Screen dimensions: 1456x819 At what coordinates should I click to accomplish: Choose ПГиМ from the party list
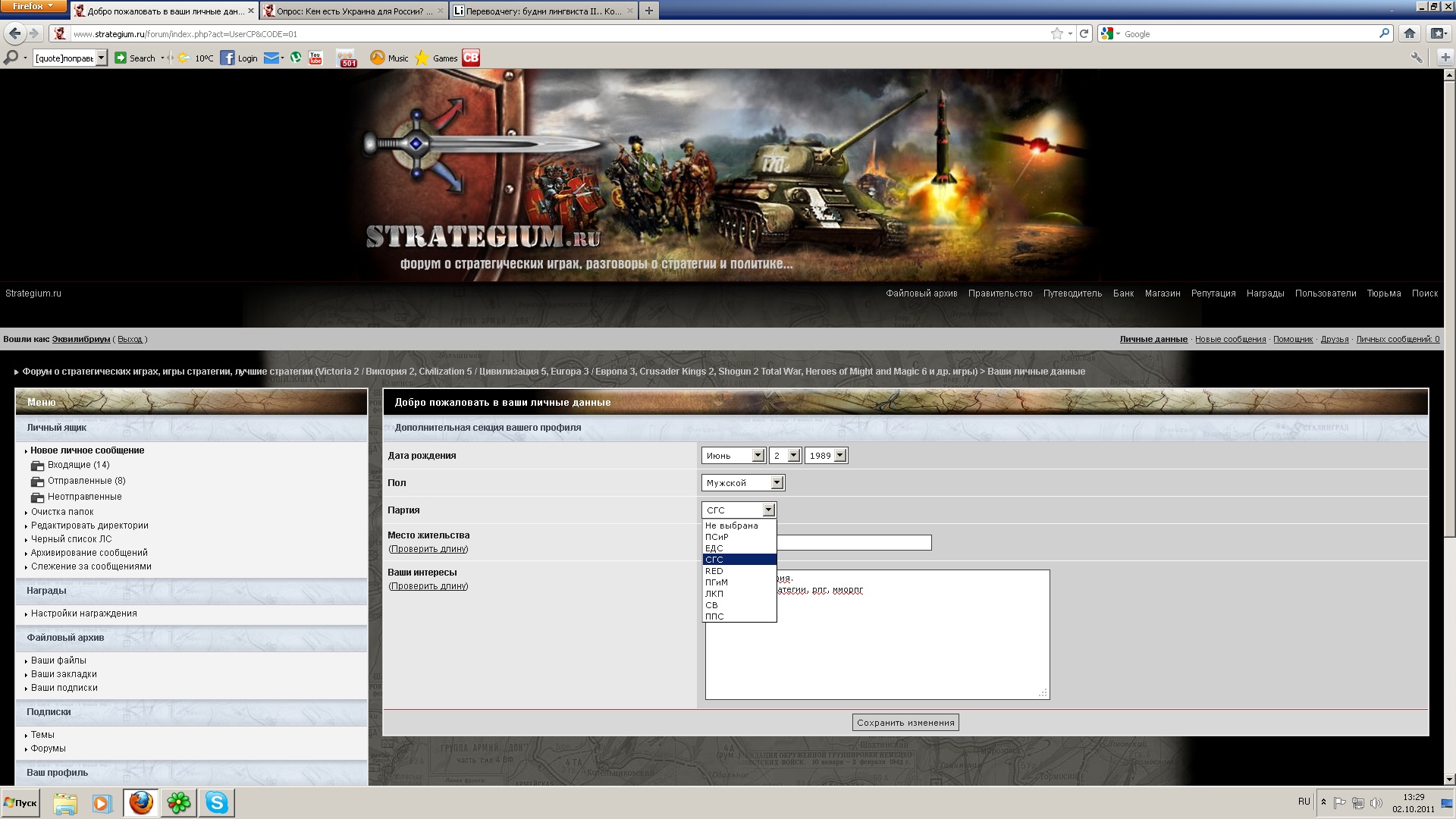pyautogui.click(x=739, y=582)
